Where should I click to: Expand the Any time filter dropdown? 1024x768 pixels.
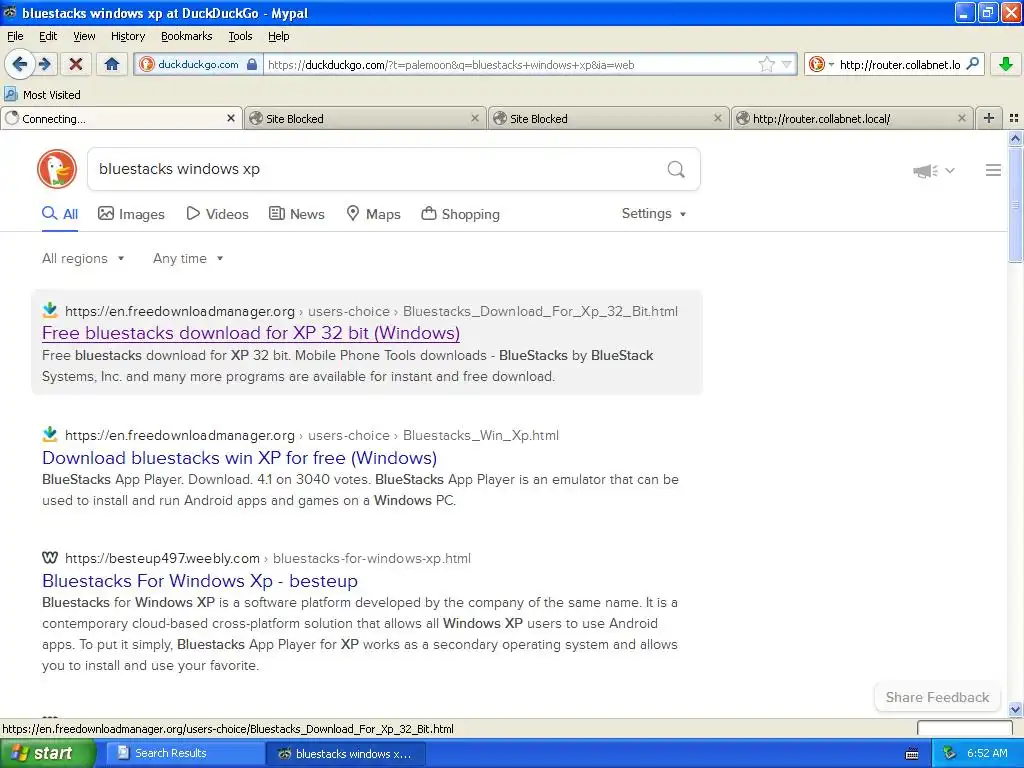[x=188, y=259]
